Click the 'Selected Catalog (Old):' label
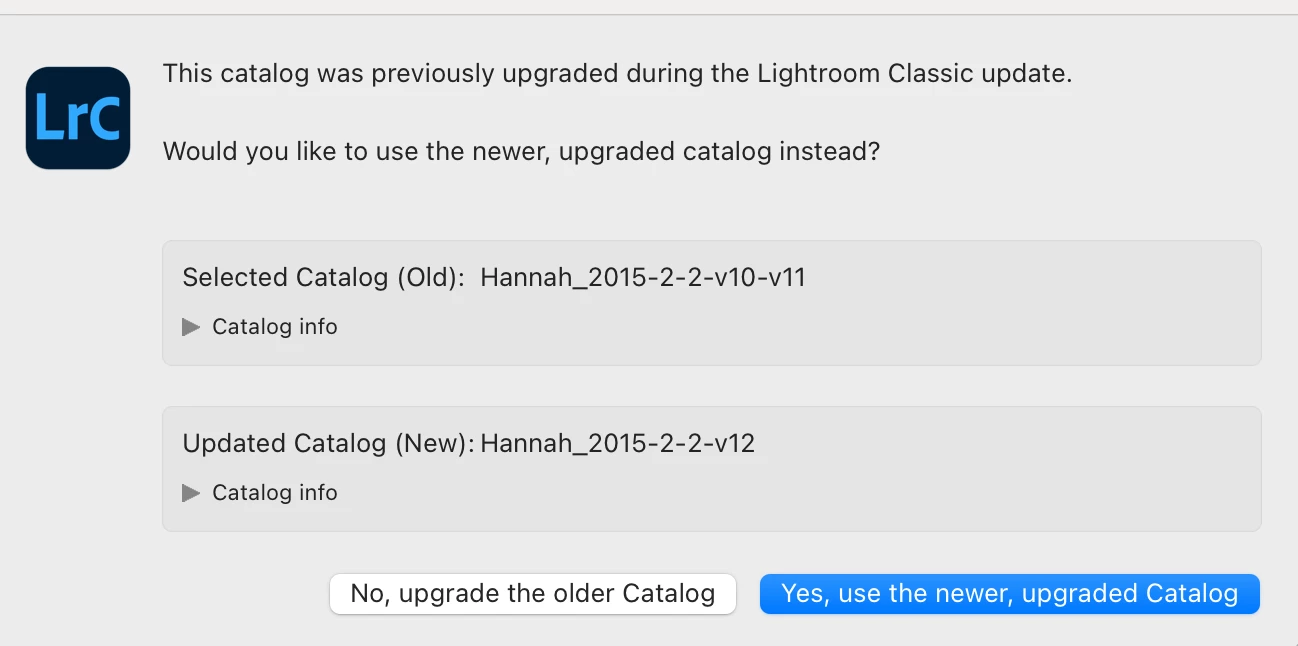The image size is (1298, 646). pyautogui.click(x=323, y=278)
